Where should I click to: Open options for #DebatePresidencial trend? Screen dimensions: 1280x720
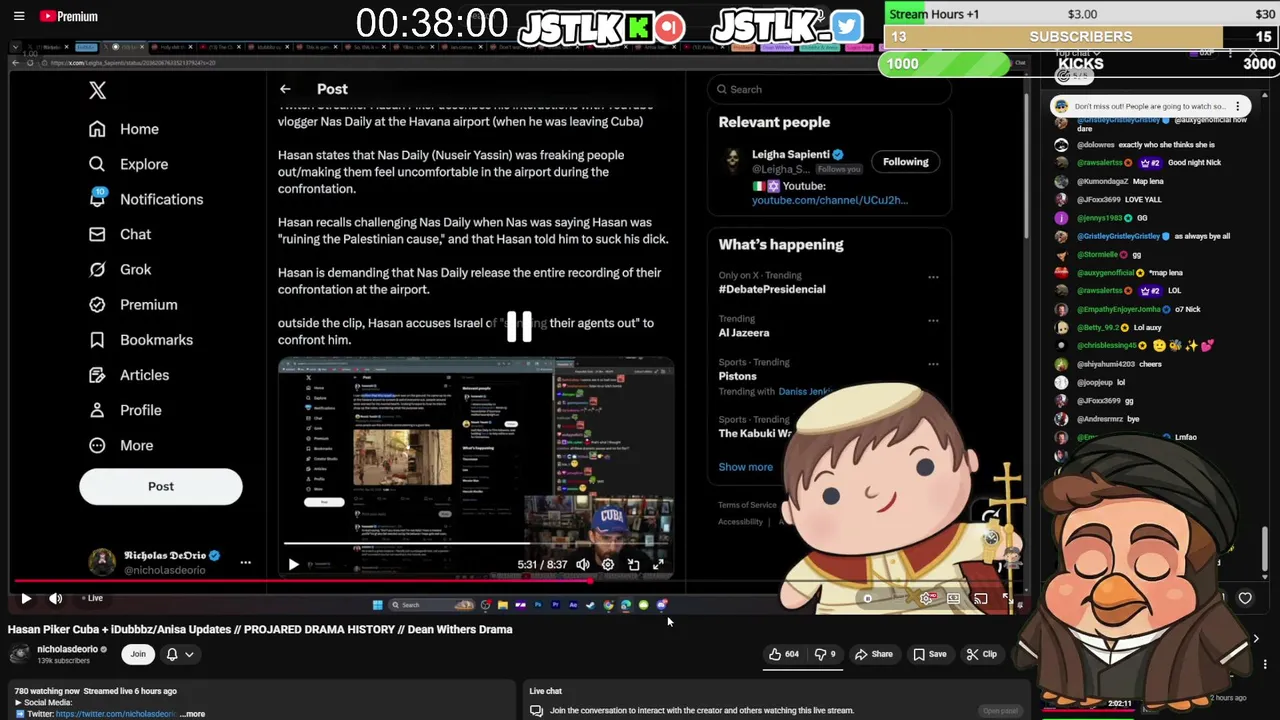coord(933,277)
